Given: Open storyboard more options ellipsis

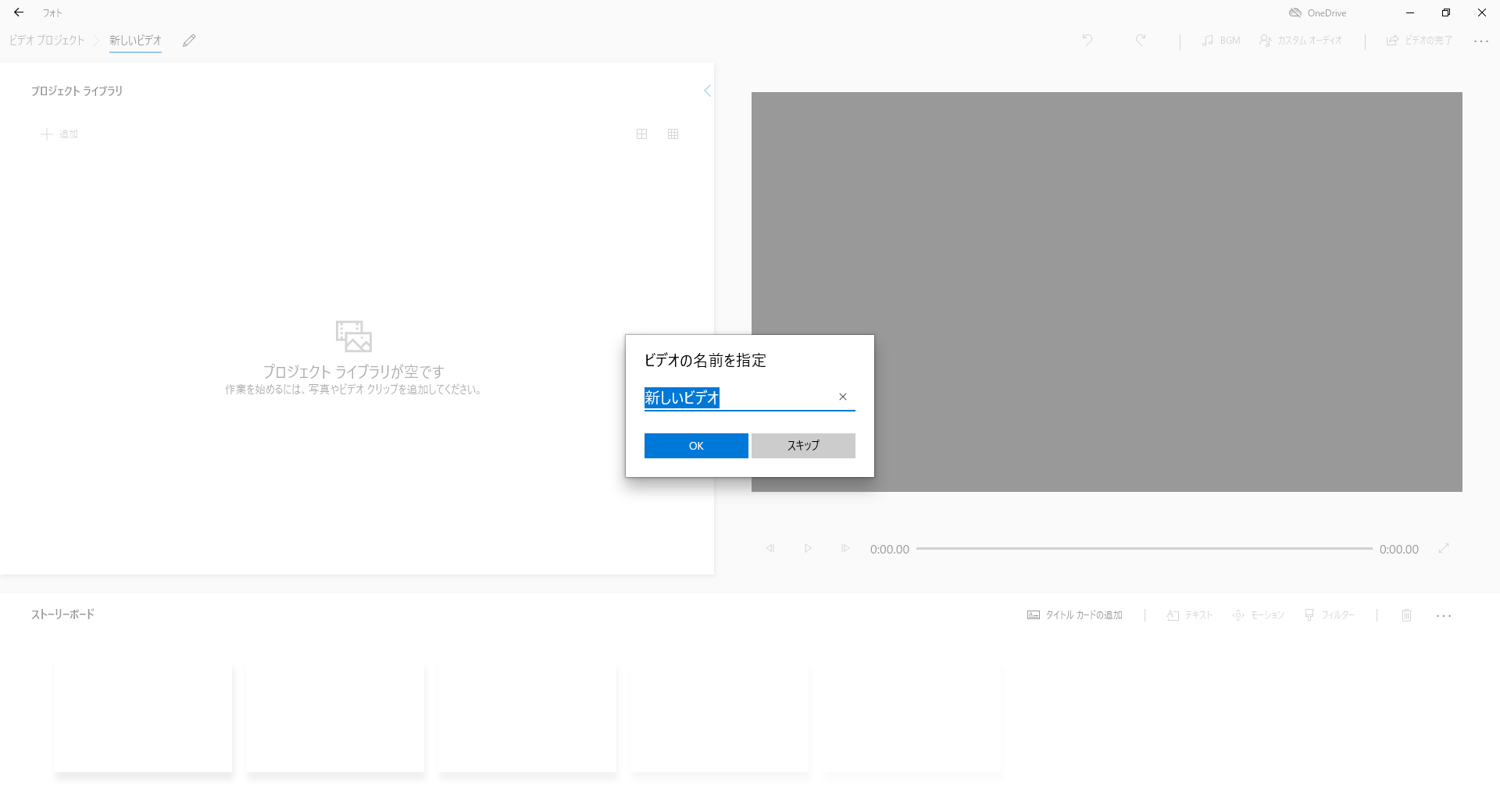Looking at the screenshot, I should tap(1444, 616).
